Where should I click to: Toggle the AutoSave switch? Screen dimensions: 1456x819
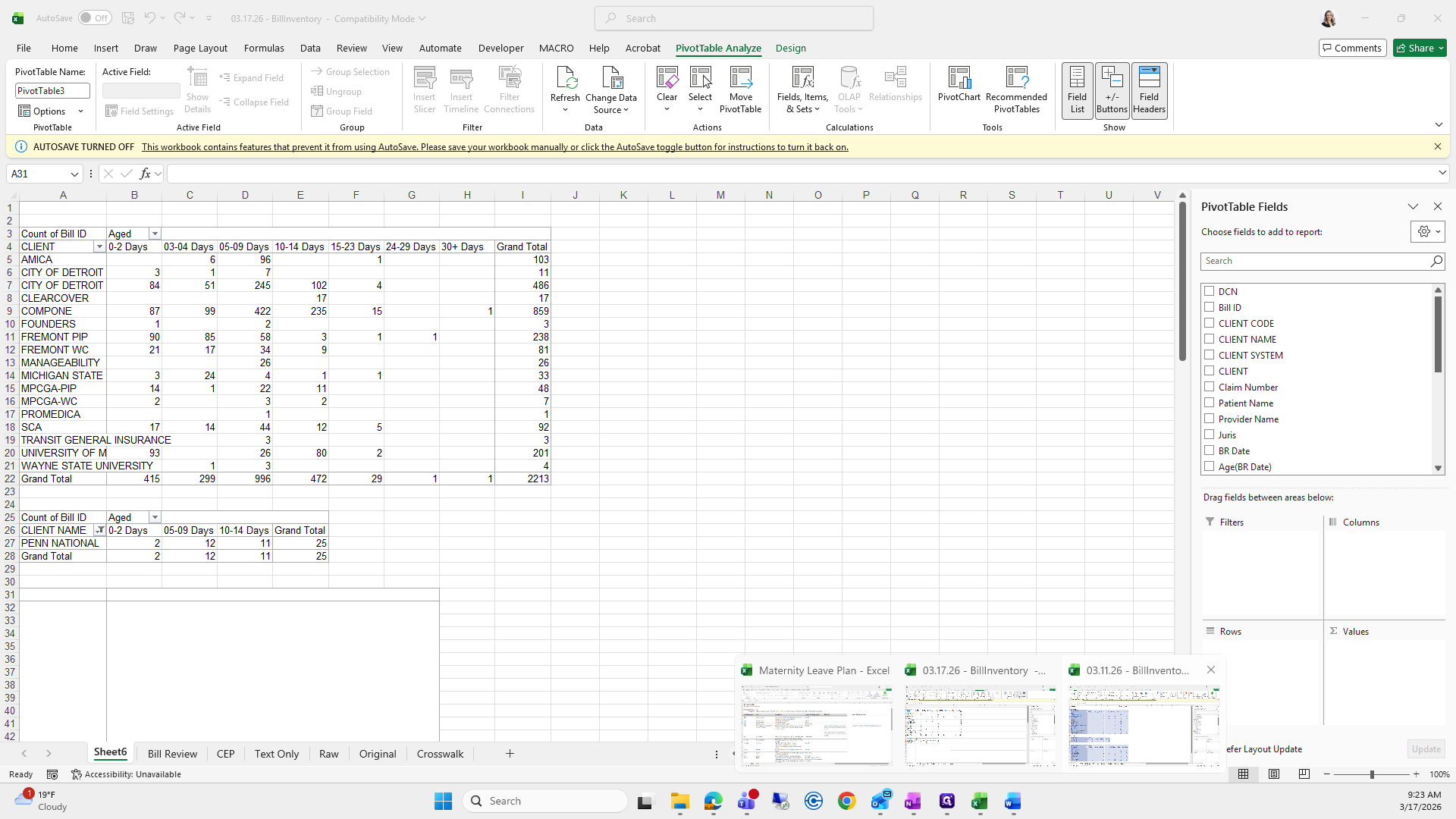(95, 18)
